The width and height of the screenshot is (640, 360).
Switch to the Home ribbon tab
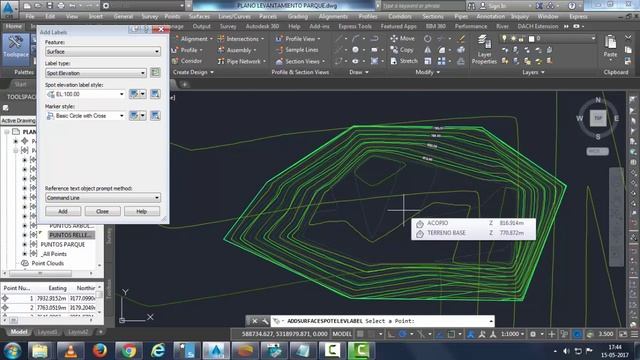[13, 26]
